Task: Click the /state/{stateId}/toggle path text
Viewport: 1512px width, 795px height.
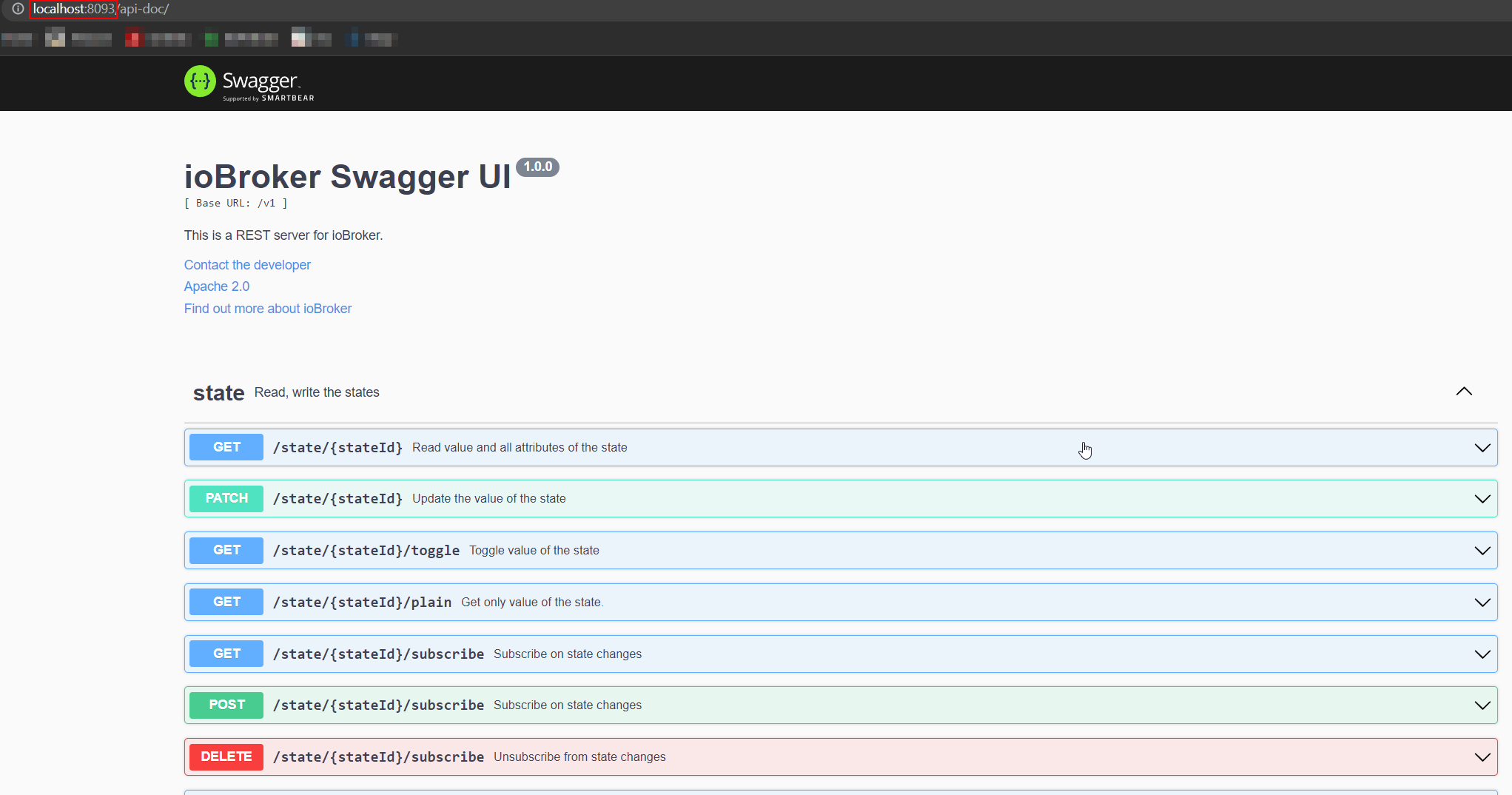Action: pos(366,551)
